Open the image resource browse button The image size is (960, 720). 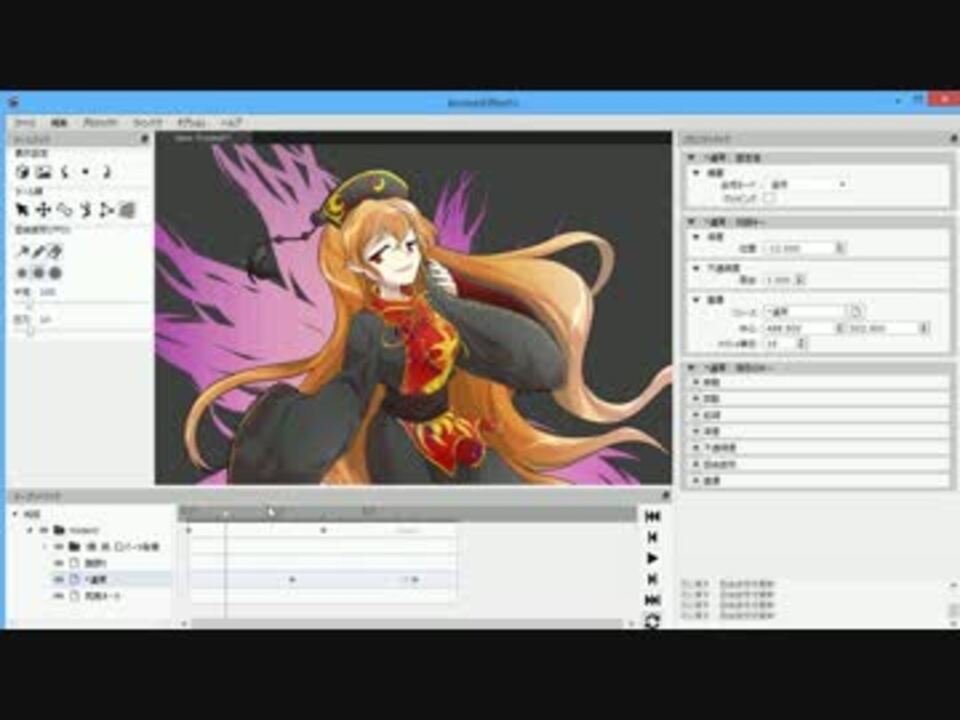(856, 312)
